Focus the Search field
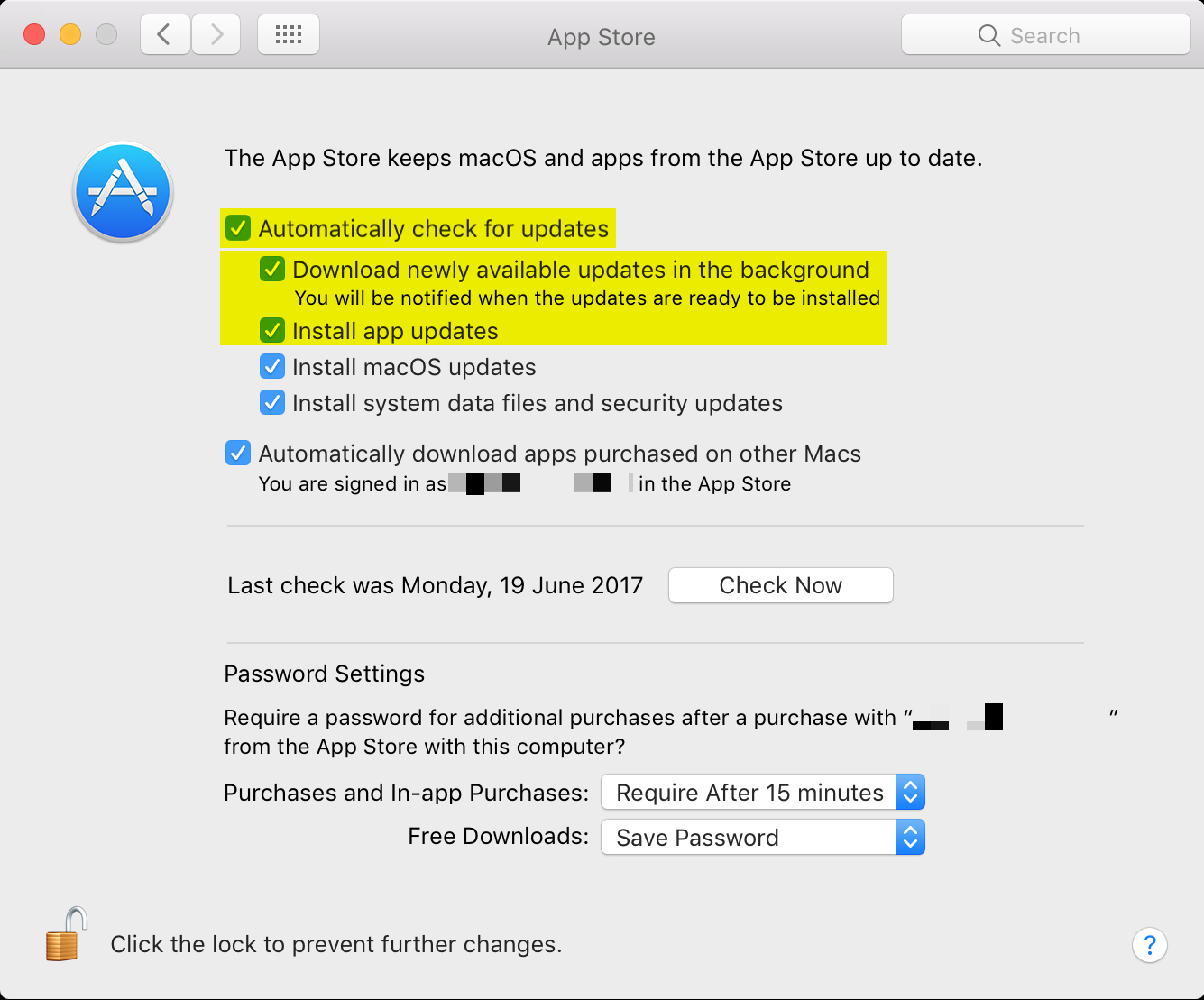This screenshot has width=1204, height=1000. pyautogui.click(x=1046, y=35)
